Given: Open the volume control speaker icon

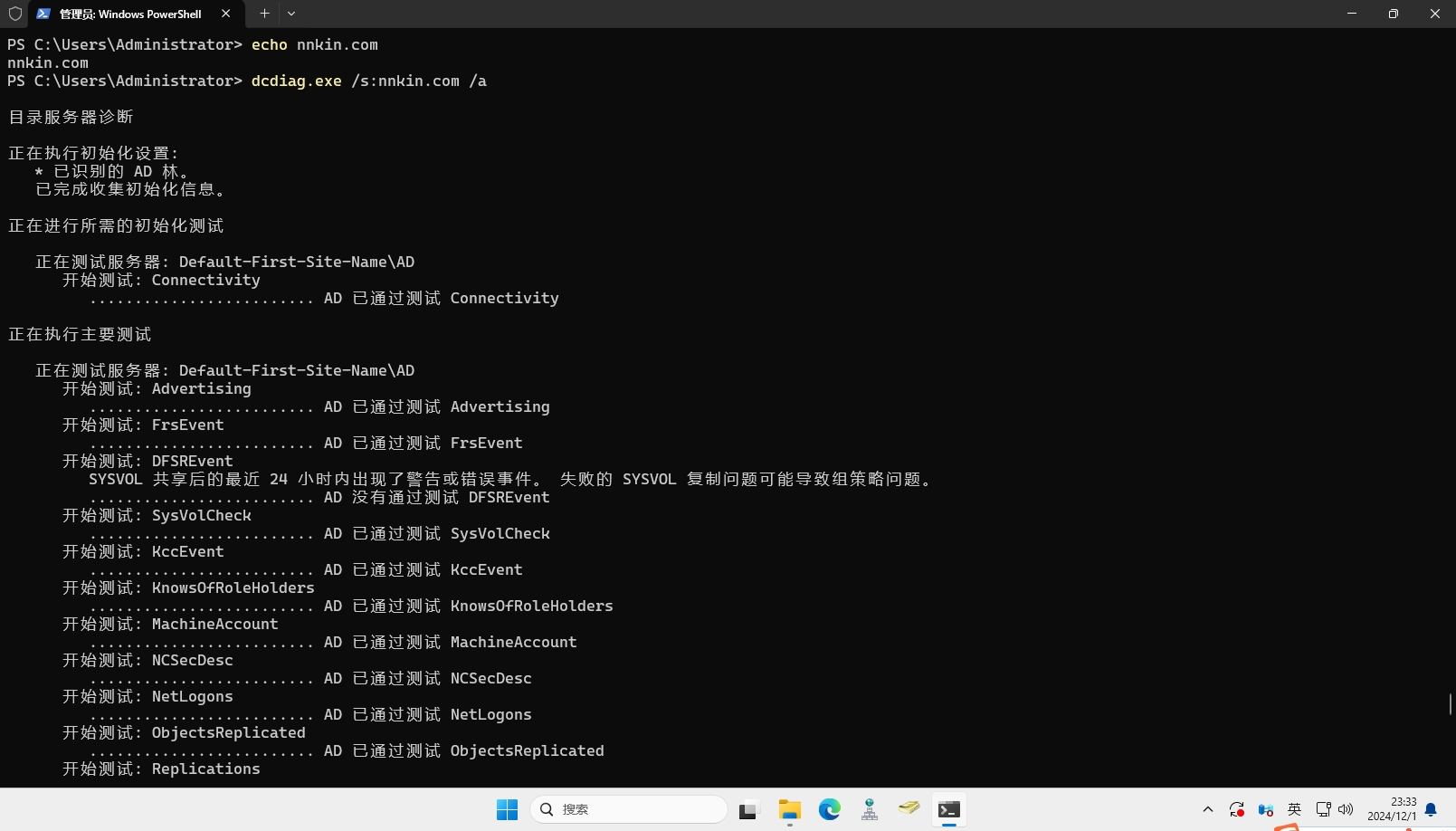Looking at the screenshot, I should (x=1346, y=809).
